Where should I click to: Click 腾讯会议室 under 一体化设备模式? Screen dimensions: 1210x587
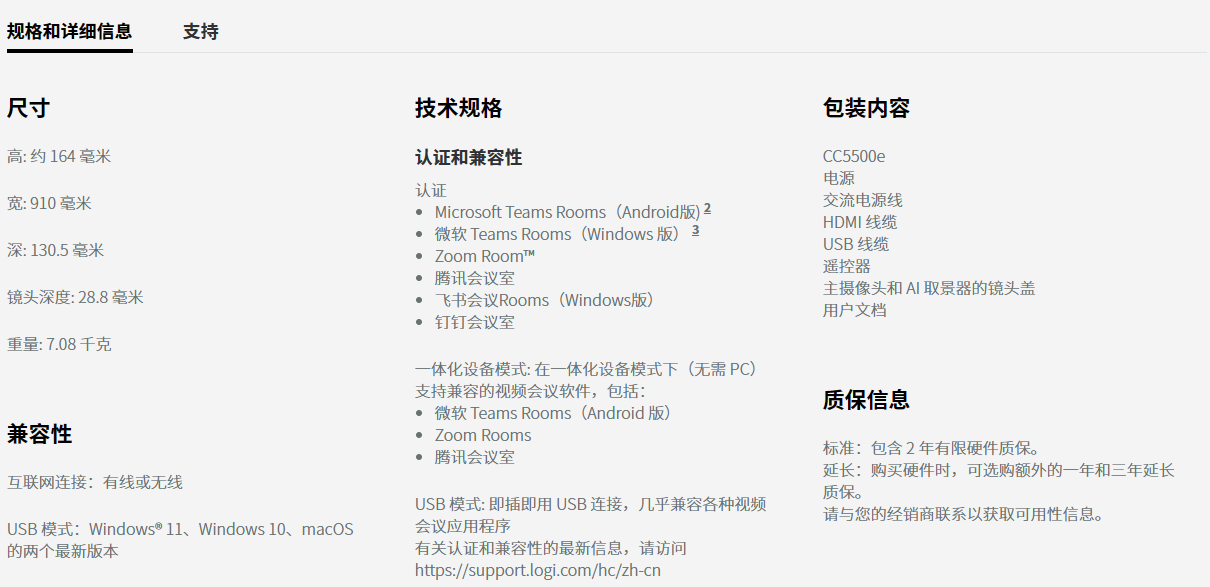pos(475,457)
